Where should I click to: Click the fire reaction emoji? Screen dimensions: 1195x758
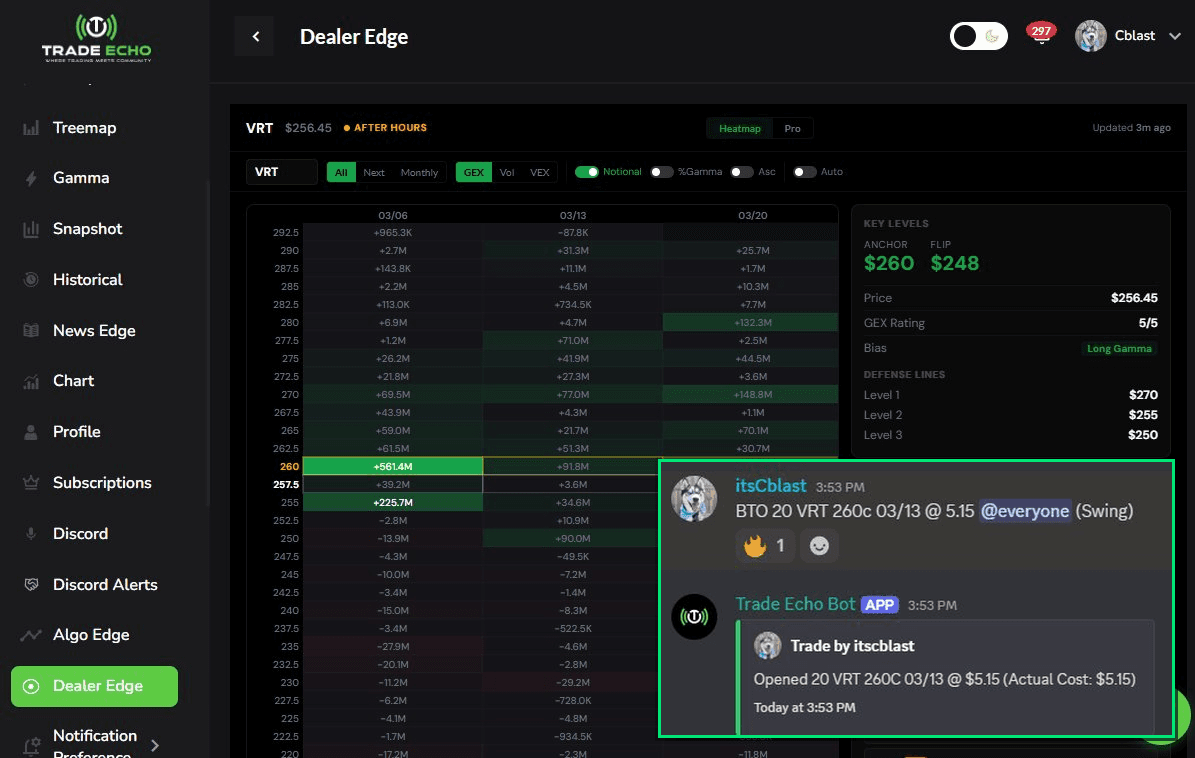click(x=754, y=545)
